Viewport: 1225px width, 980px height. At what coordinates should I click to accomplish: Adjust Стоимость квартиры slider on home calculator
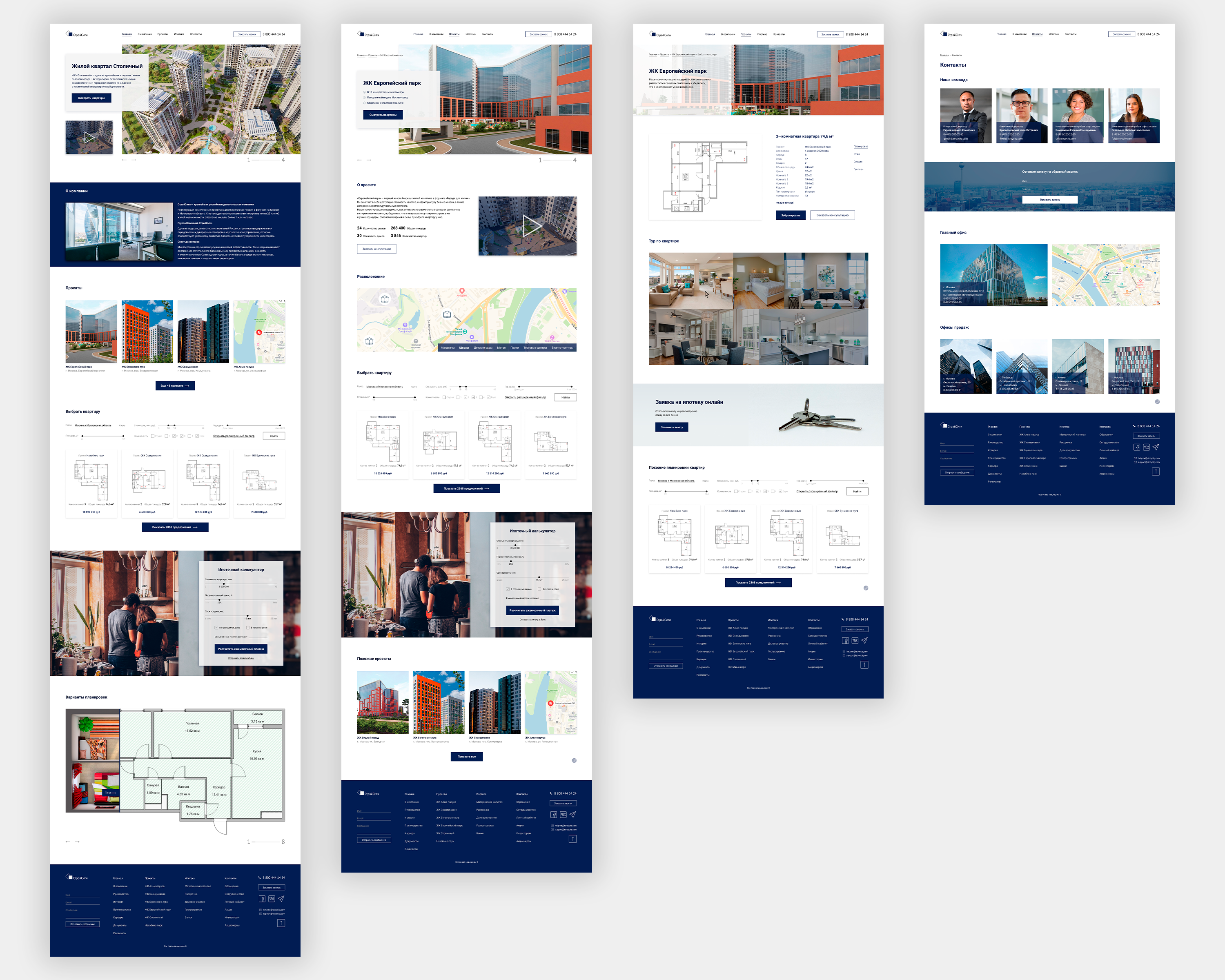[224, 584]
